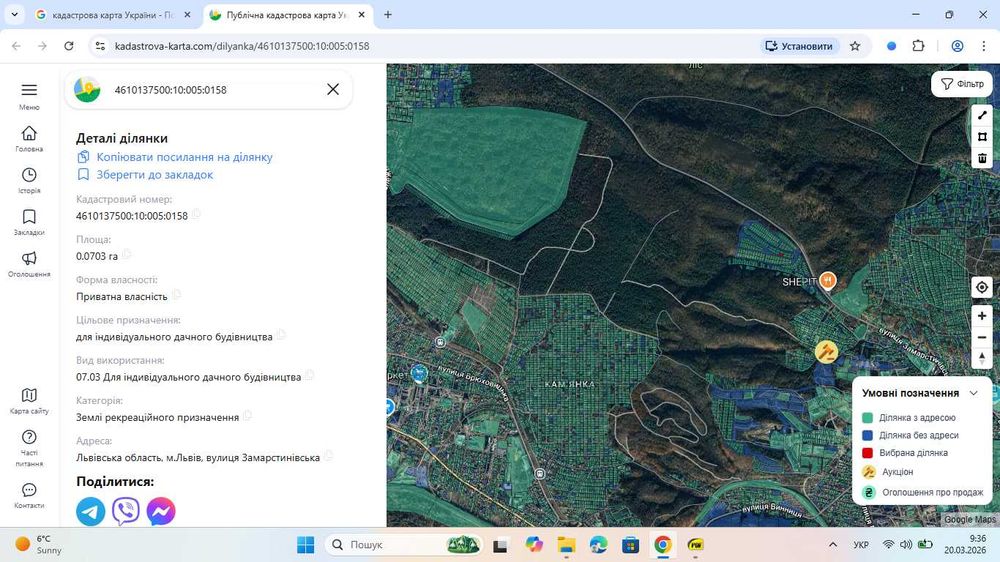Open Часті питання question icon
The image size is (1000, 562).
(x=29, y=437)
